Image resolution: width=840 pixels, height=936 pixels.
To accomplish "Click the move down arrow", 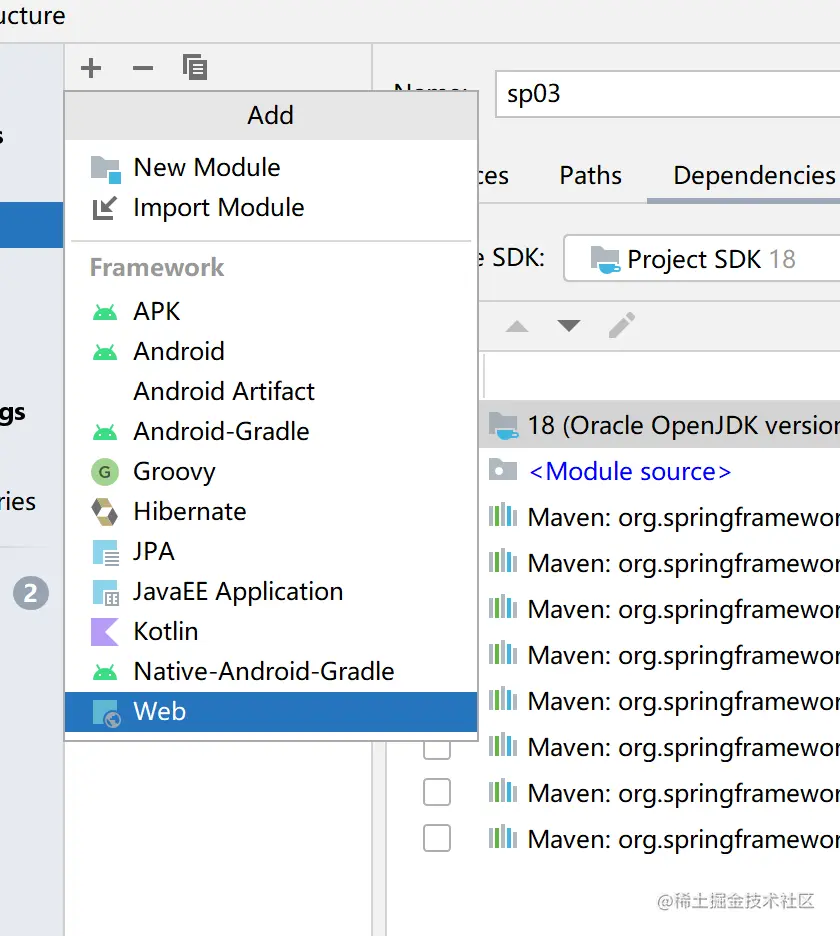I will pos(568,326).
